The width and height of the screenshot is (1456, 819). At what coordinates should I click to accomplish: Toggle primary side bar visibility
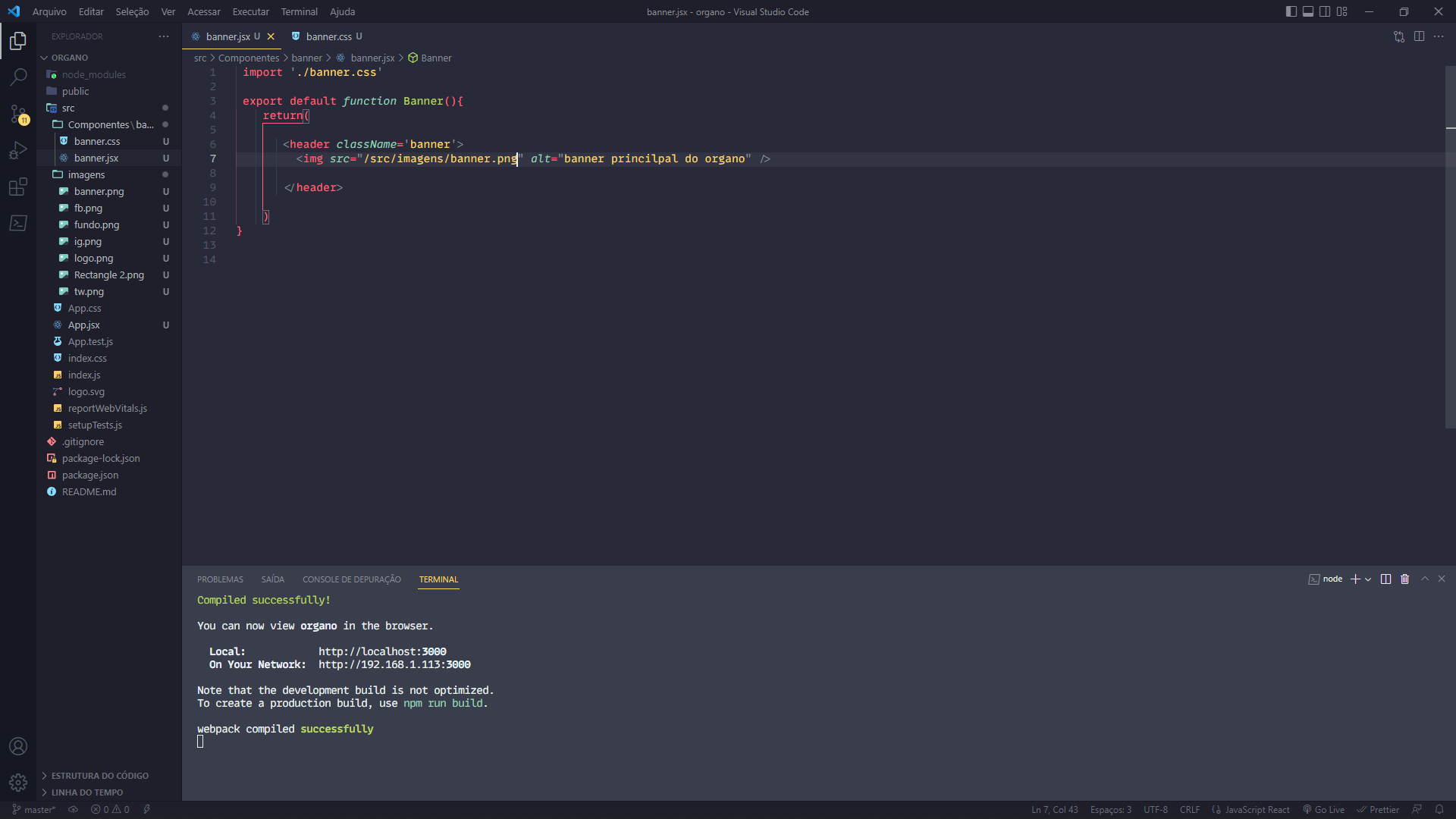[x=1291, y=11]
